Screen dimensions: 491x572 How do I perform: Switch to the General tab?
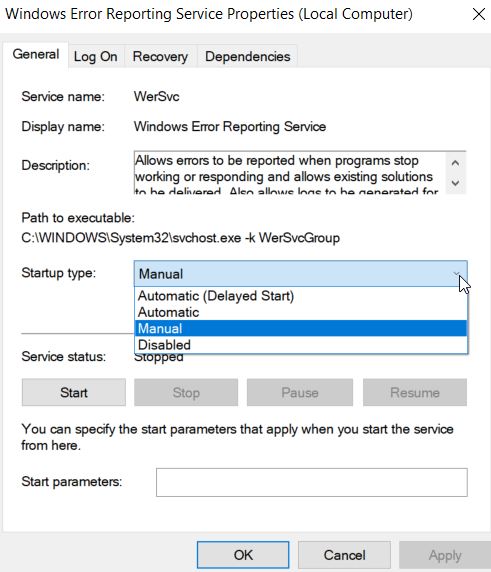[36, 54]
